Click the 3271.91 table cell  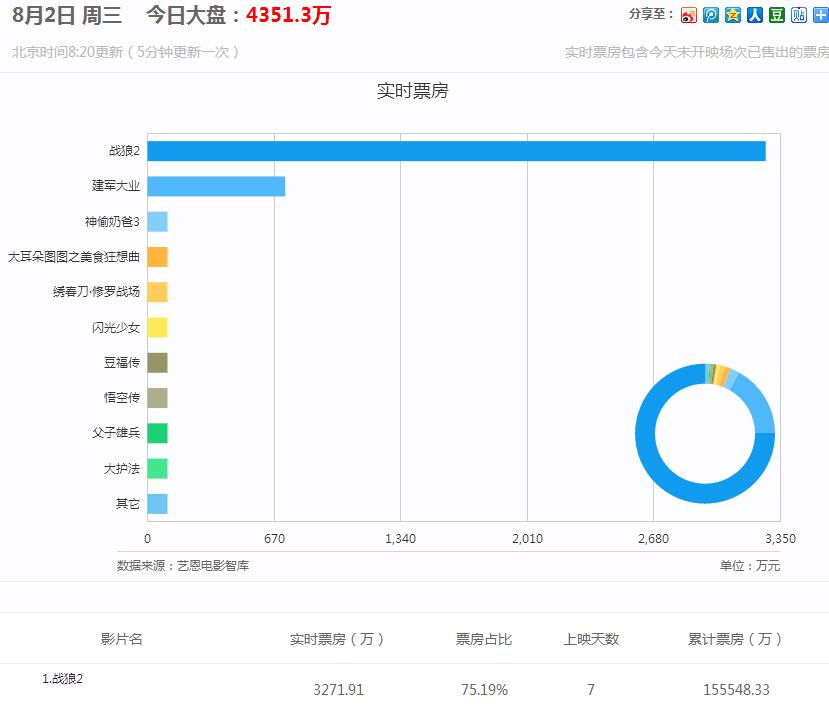point(338,690)
